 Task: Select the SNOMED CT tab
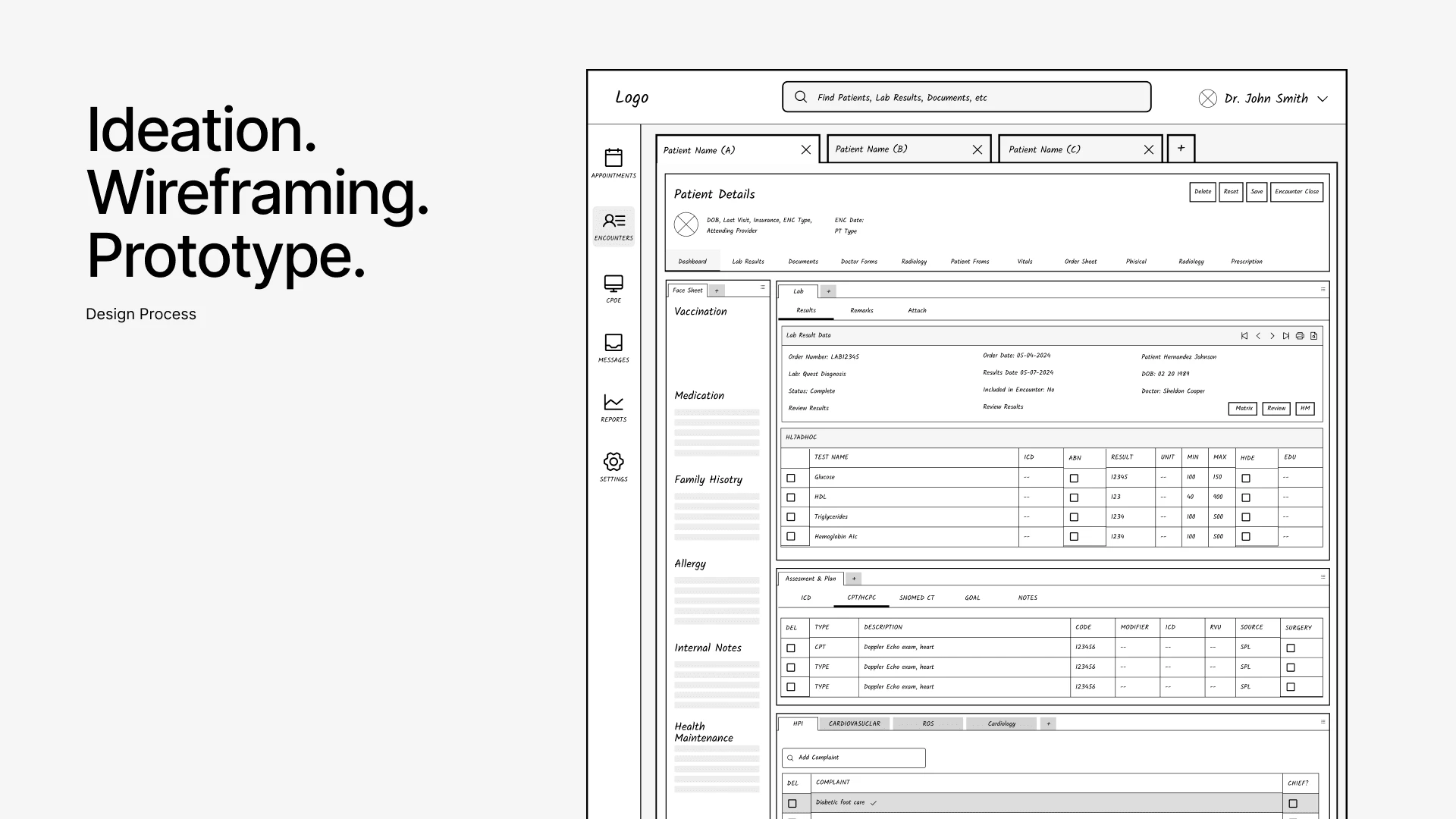917,598
